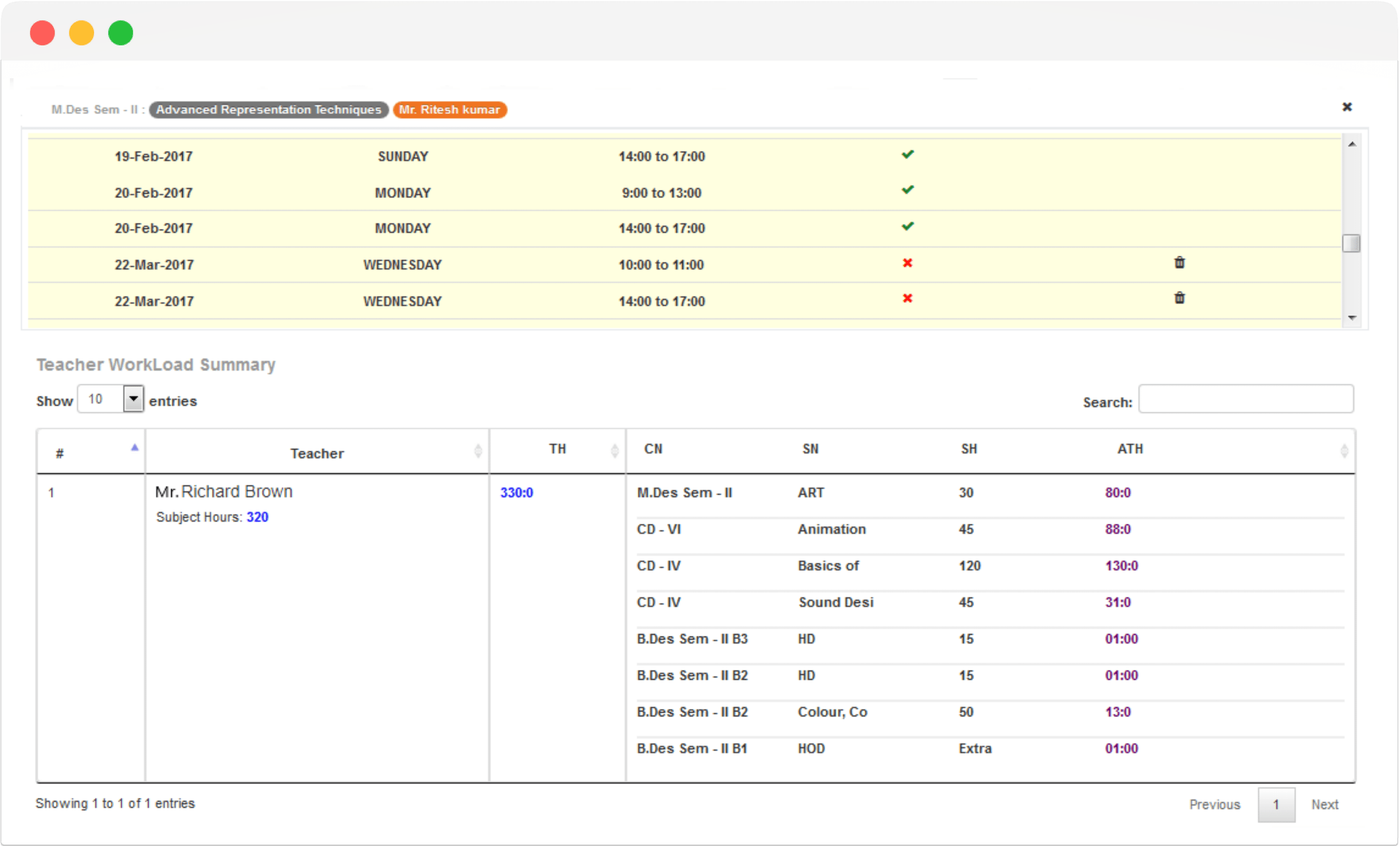Click CD - VI class cell
The image size is (1400, 846).
[x=659, y=529]
